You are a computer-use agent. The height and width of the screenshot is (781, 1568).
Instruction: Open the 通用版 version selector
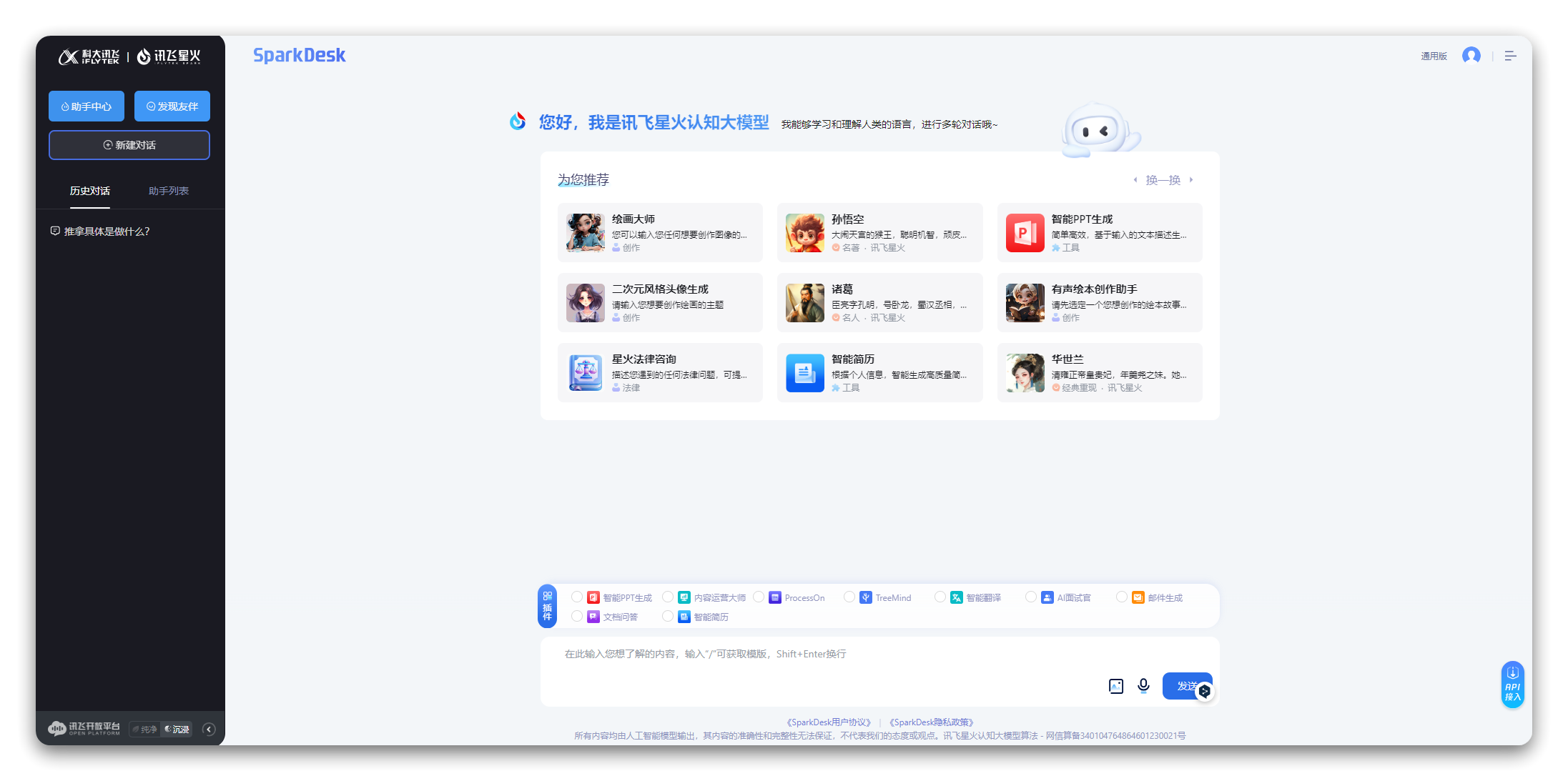[x=1434, y=56]
